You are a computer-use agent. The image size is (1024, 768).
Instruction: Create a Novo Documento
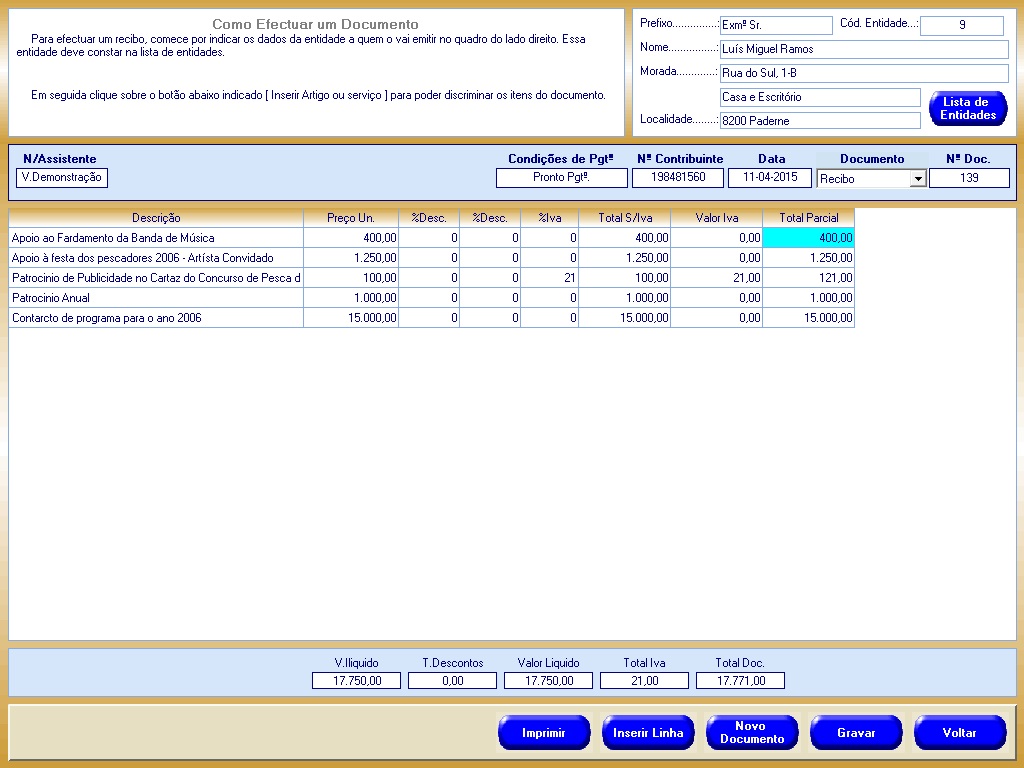(x=752, y=733)
